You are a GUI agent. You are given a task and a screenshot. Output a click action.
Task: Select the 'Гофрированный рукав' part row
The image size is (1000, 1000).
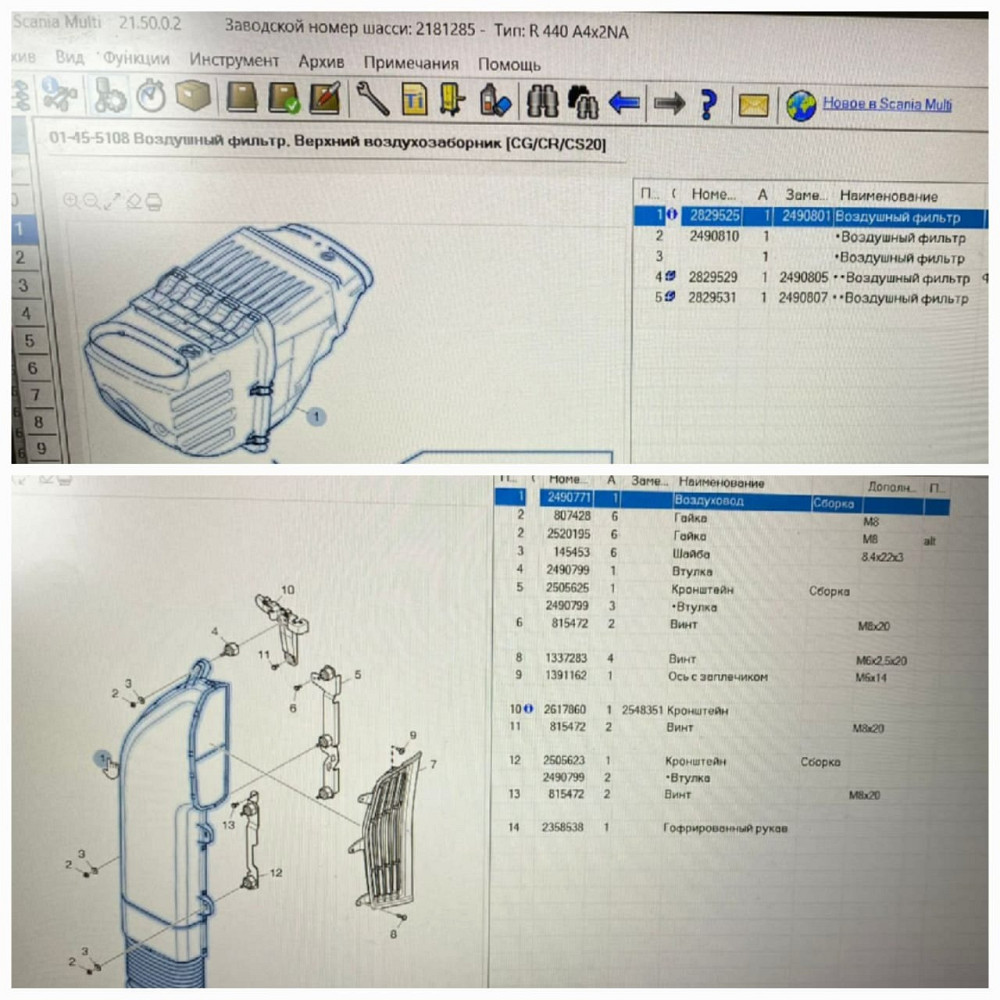[724, 828]
